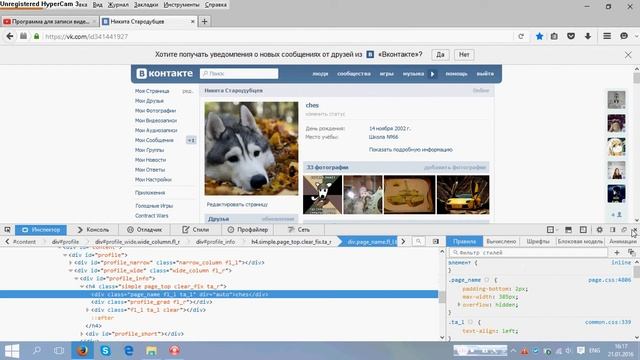This screenshot has width=640, height=360.
Task: Click the green padlock site identity icon
Action: (x=36, y=36)
